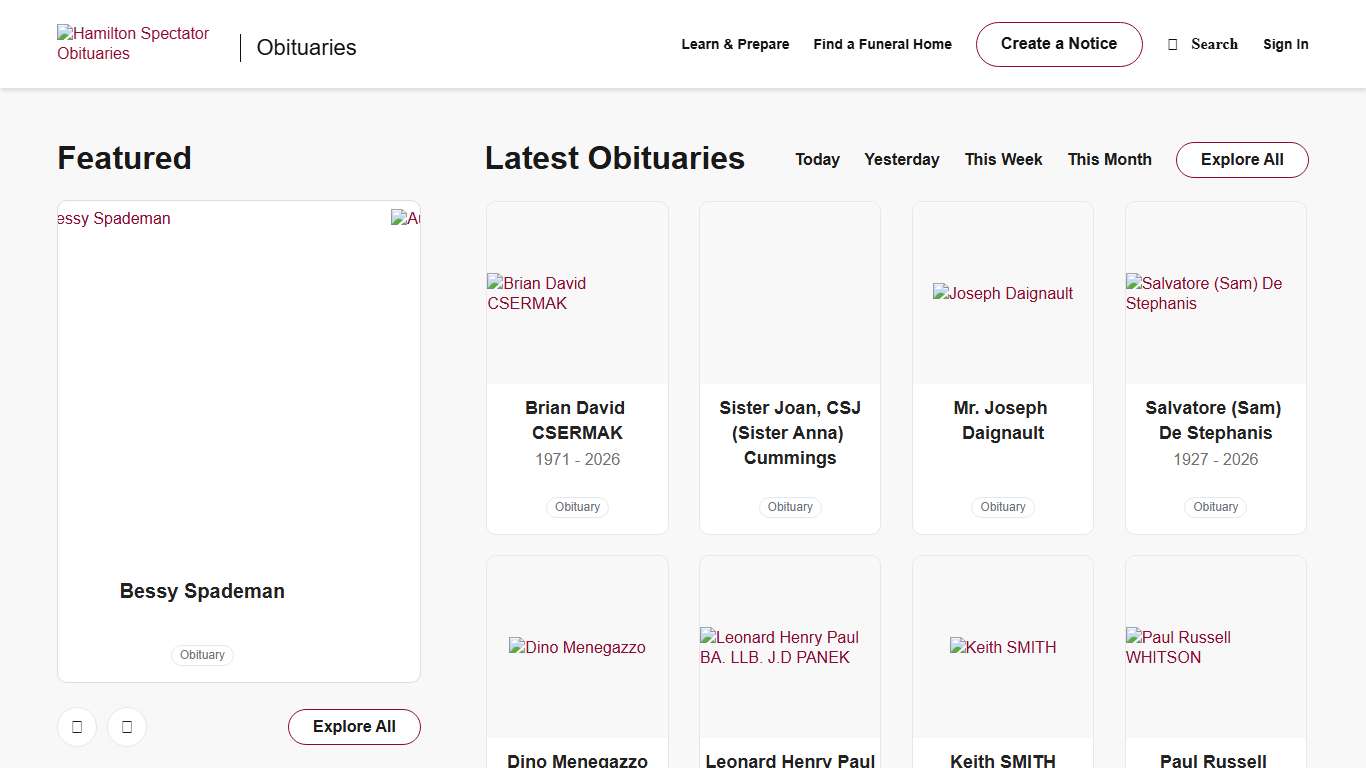
Task: Filter latest obituaries by Today
Action: point(817,160)
